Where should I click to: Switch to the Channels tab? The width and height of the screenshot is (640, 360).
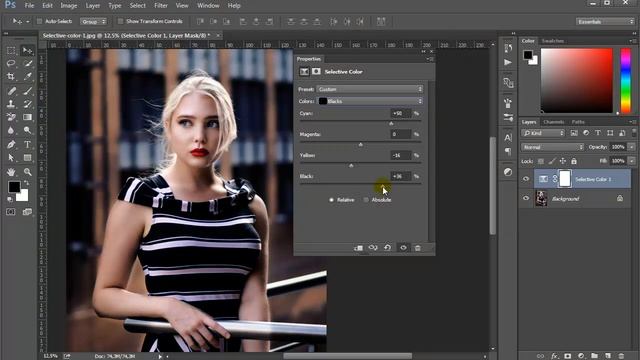coord(553,122)
